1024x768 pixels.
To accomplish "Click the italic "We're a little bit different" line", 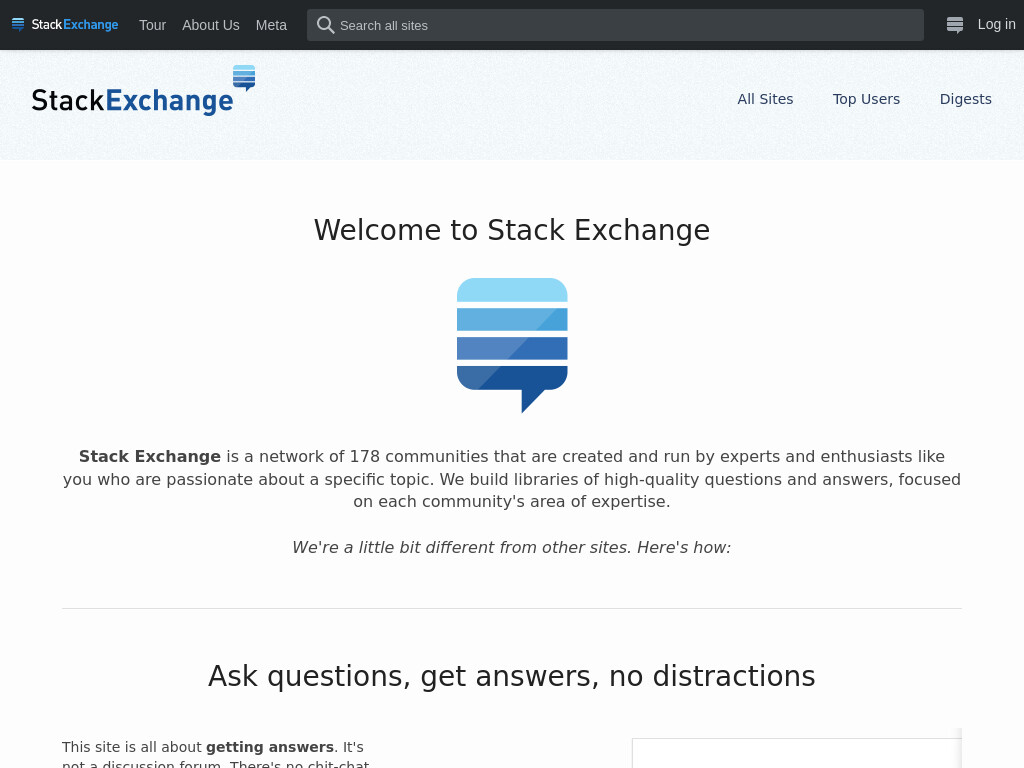I will (x=511, y=547).
